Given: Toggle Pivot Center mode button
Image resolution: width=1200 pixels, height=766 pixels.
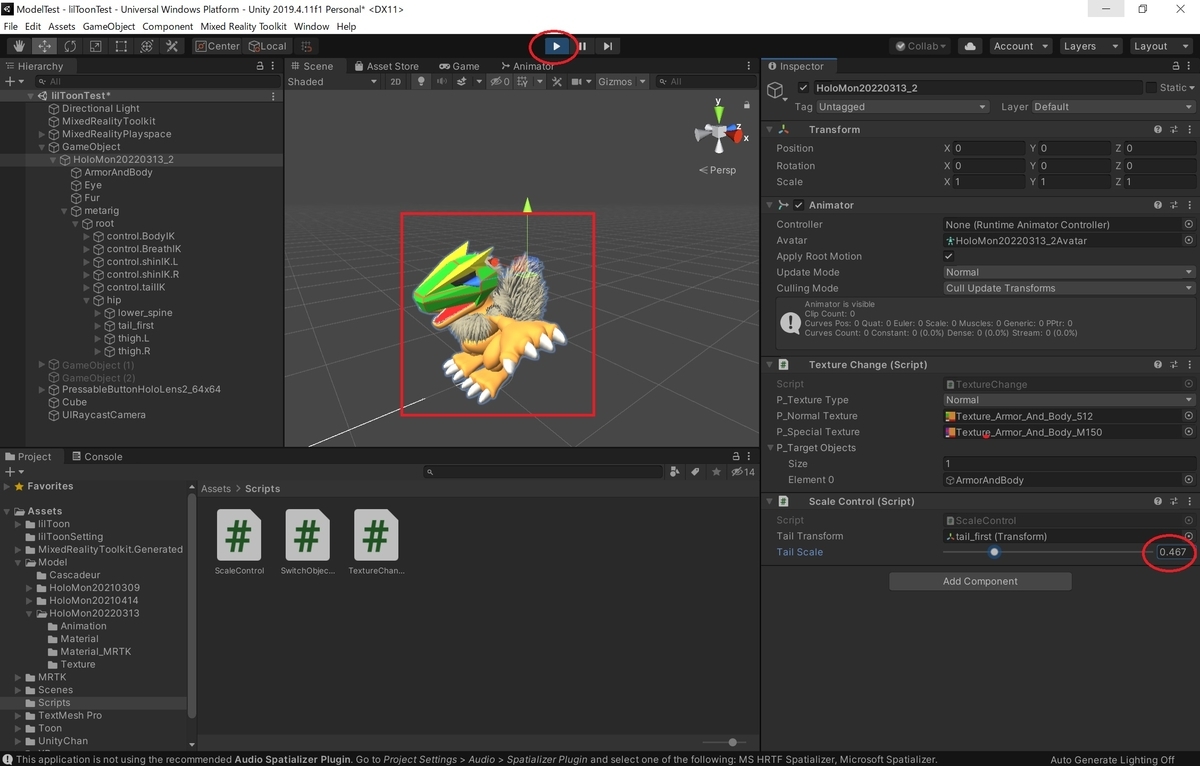Looking at the screenshot, I should [x=217, y=46].
